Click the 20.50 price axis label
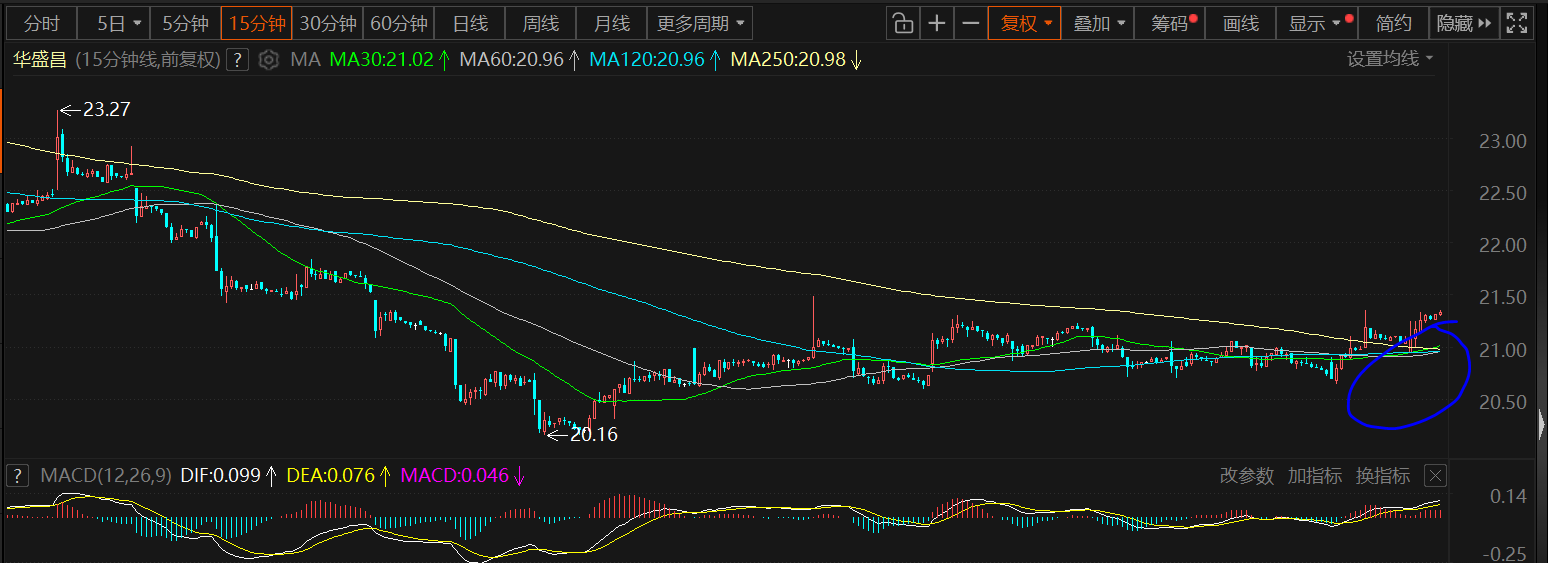Image resolution: width=1548 pixels, height=563 pixels. [x=1502, y=402]
